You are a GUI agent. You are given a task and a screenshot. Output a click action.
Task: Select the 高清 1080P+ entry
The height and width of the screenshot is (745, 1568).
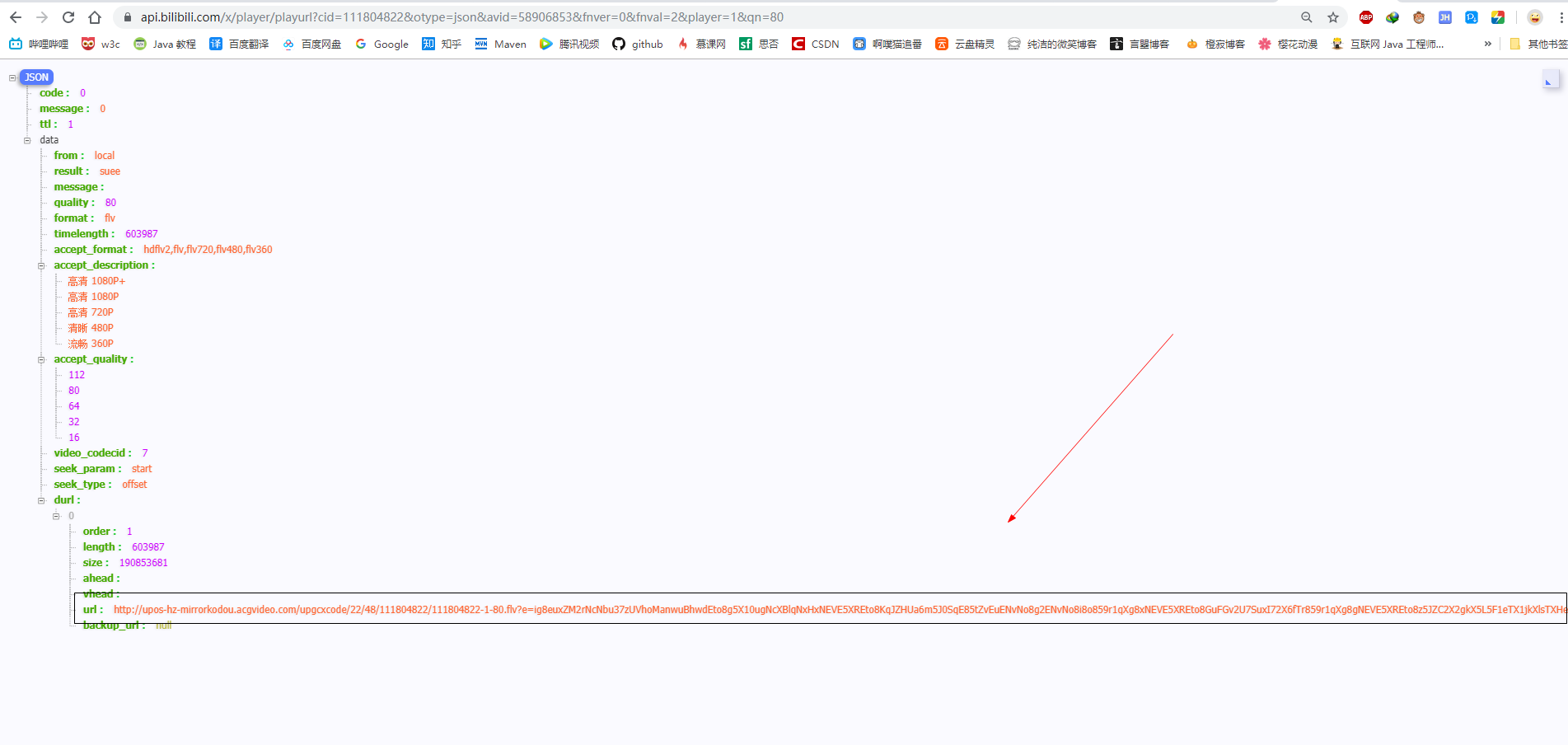click(x=96, y=281)
